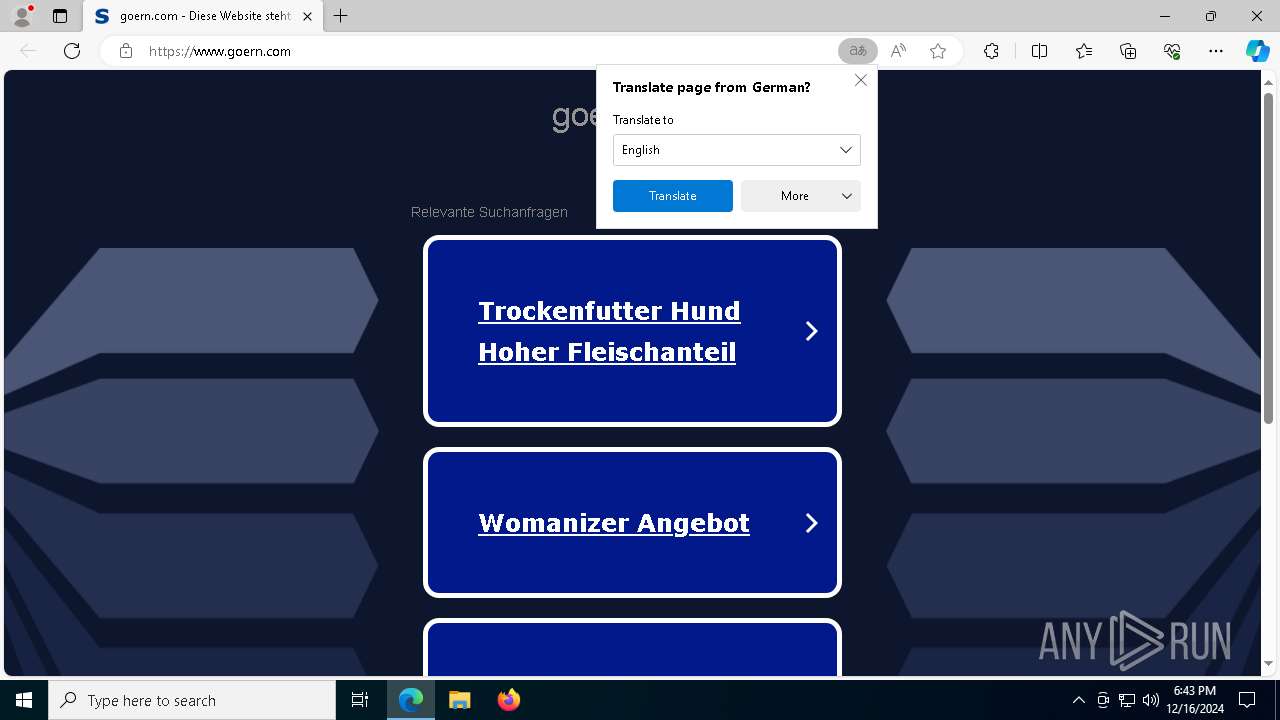
Task: Close the goern.com browser tab
Action: (x=307, y=16)
